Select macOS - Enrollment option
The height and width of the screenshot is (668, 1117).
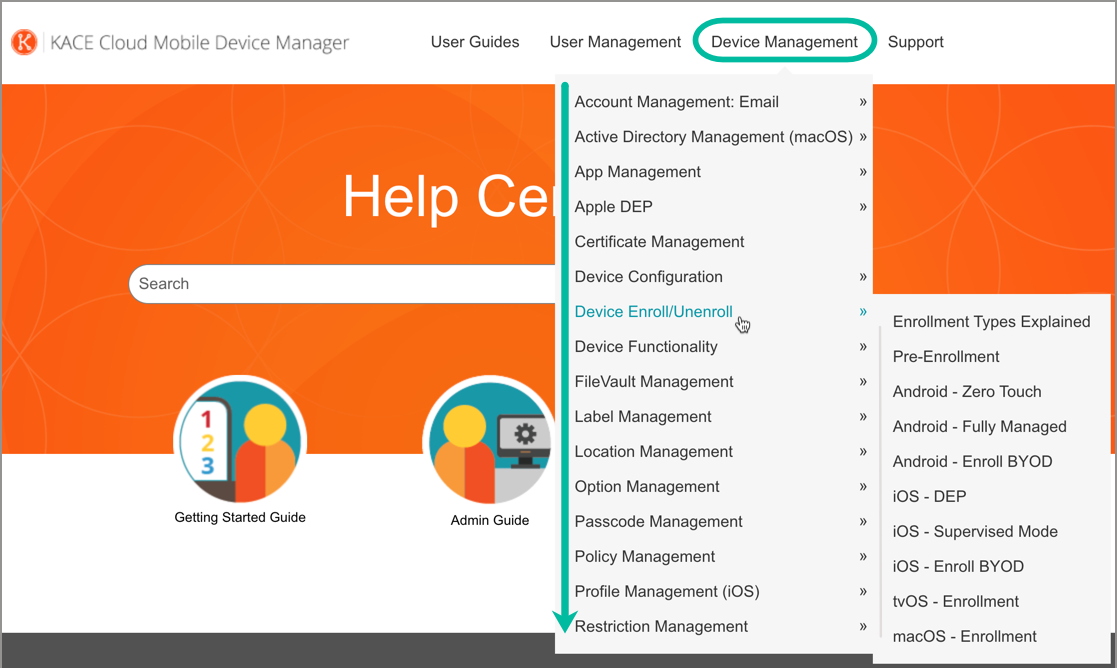964,637
